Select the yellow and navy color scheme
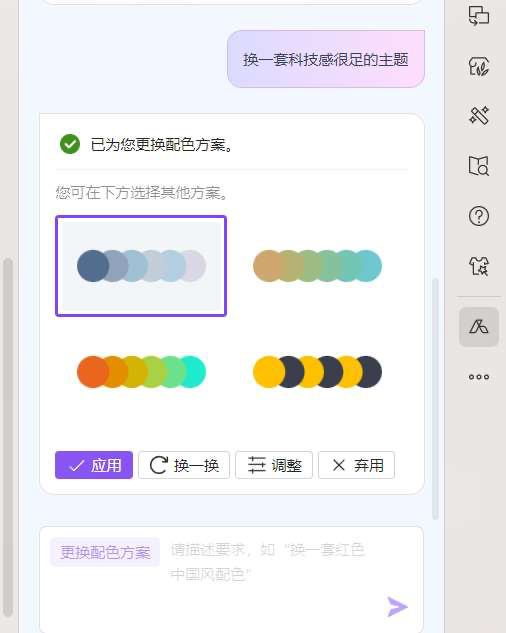506x633 pixels. pos(317,372)
